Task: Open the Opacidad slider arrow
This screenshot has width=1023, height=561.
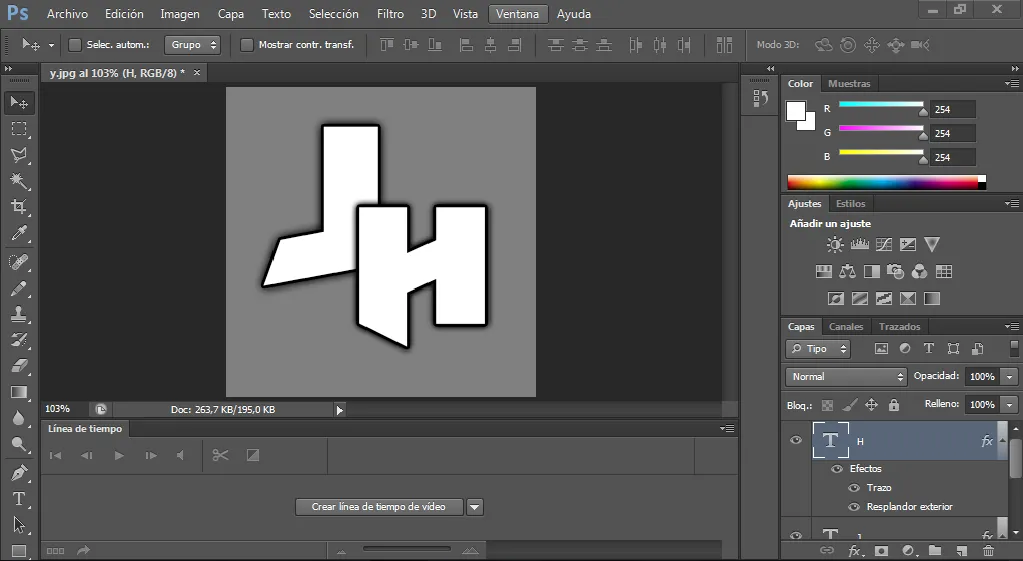Action: point(1010,376)
